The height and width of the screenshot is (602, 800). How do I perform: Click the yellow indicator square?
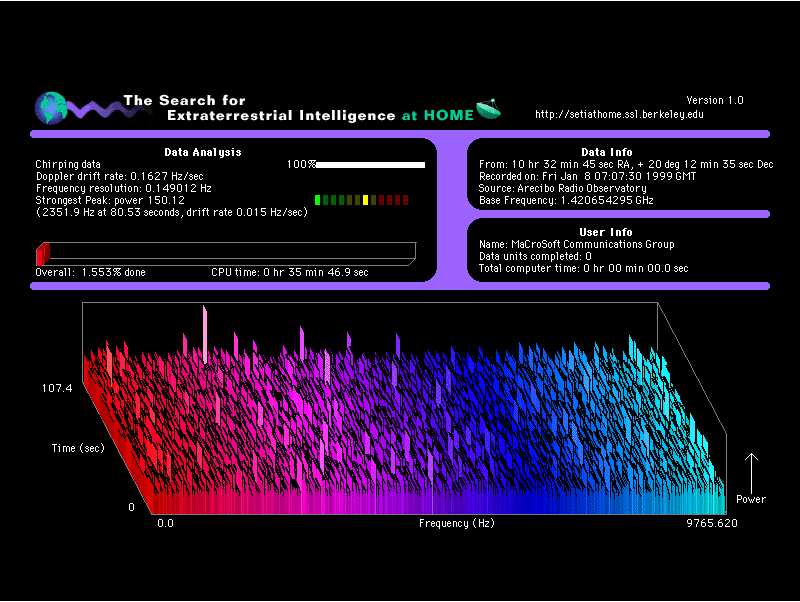click(x=365, y=200)
